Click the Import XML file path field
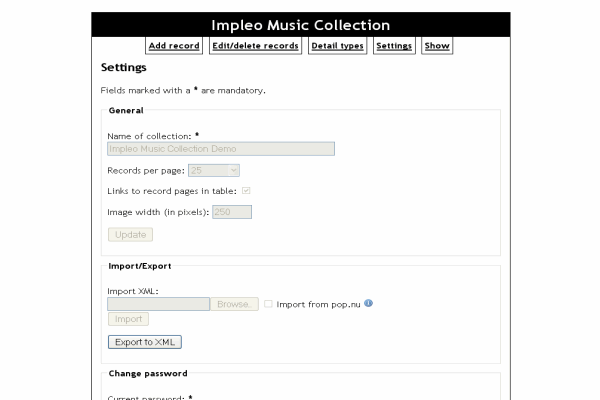 coord(158,304)
